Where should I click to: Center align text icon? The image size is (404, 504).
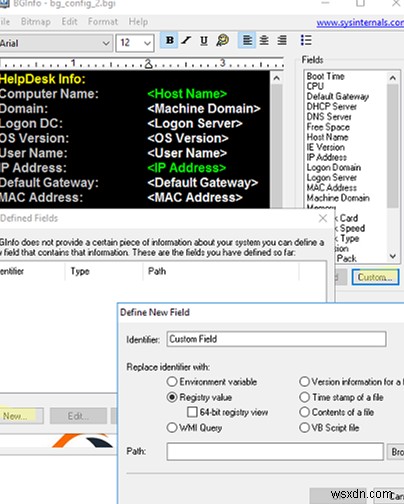(x=264, y=41)
